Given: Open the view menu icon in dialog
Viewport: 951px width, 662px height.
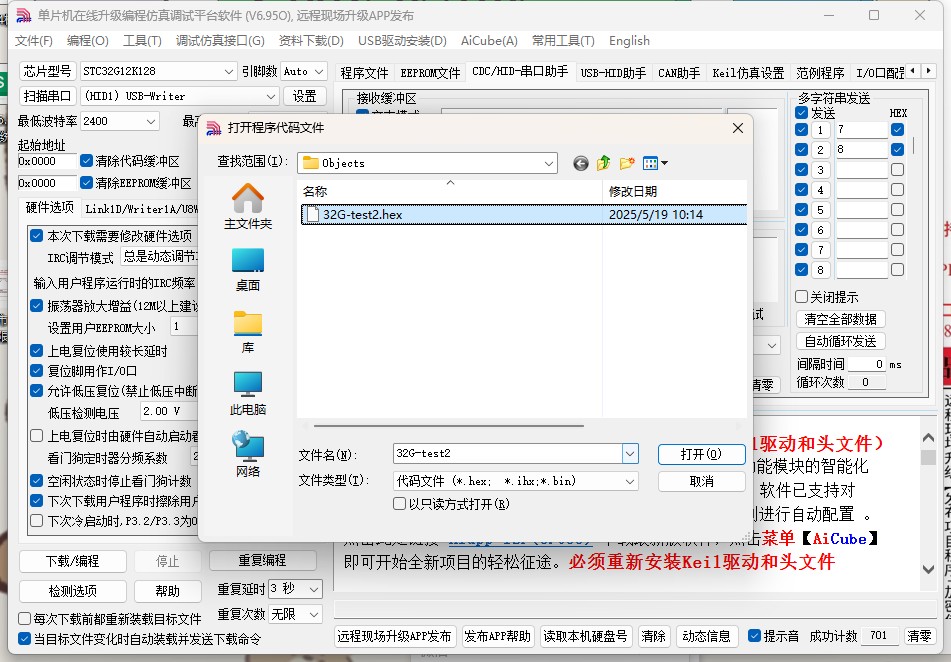Looking at the screenshot, I should click(x=655, y=163).
